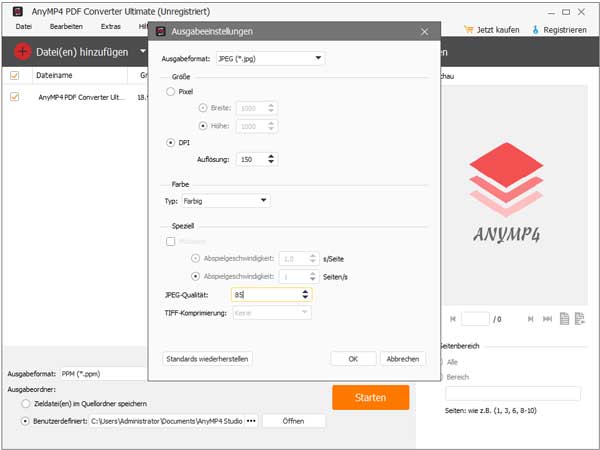
Task: Click AnyMP4 app icon in title bar
Action: [18, 11]
